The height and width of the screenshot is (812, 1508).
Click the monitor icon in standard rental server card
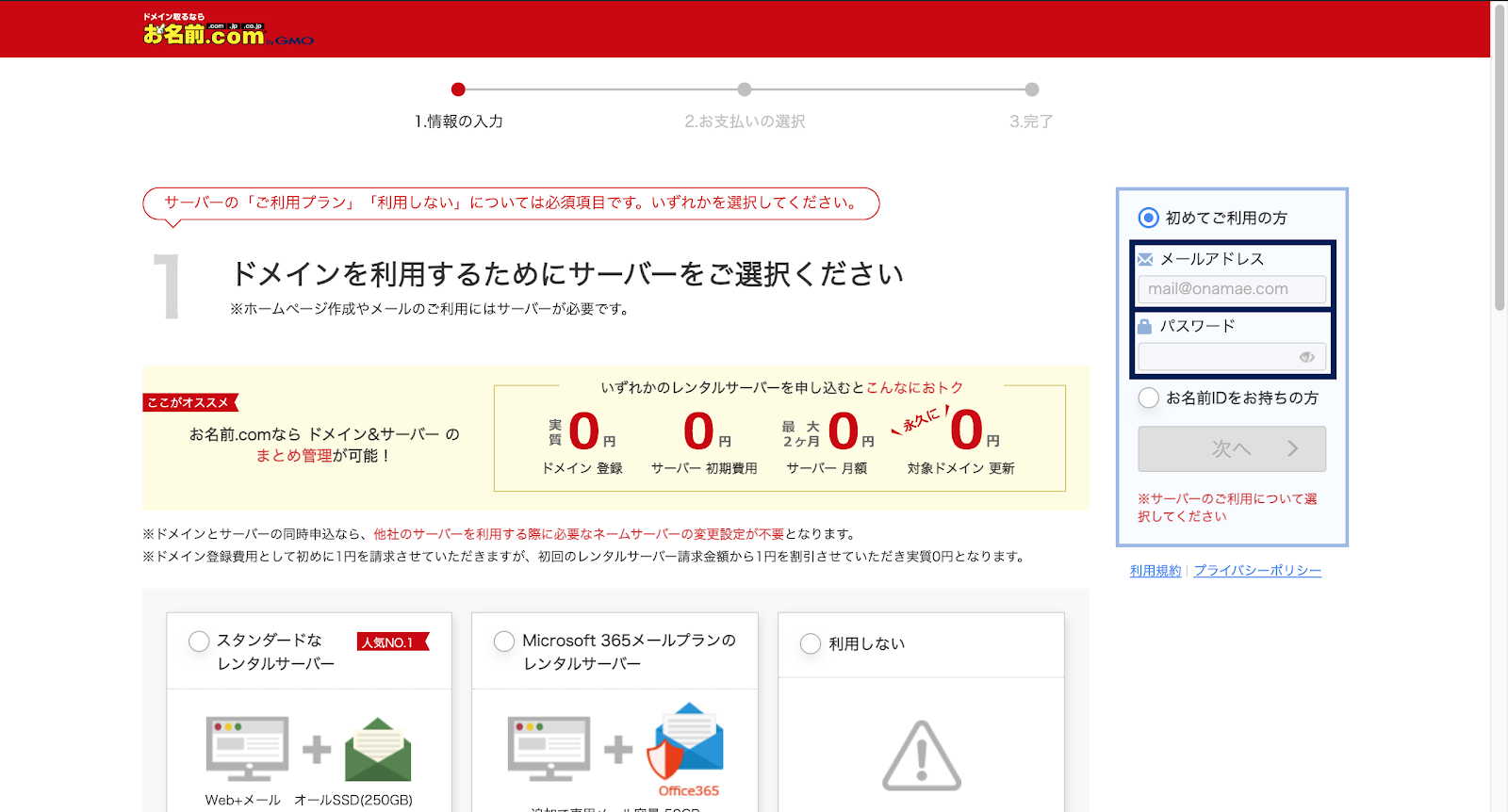pyautogui.click(x=247, y=748)
